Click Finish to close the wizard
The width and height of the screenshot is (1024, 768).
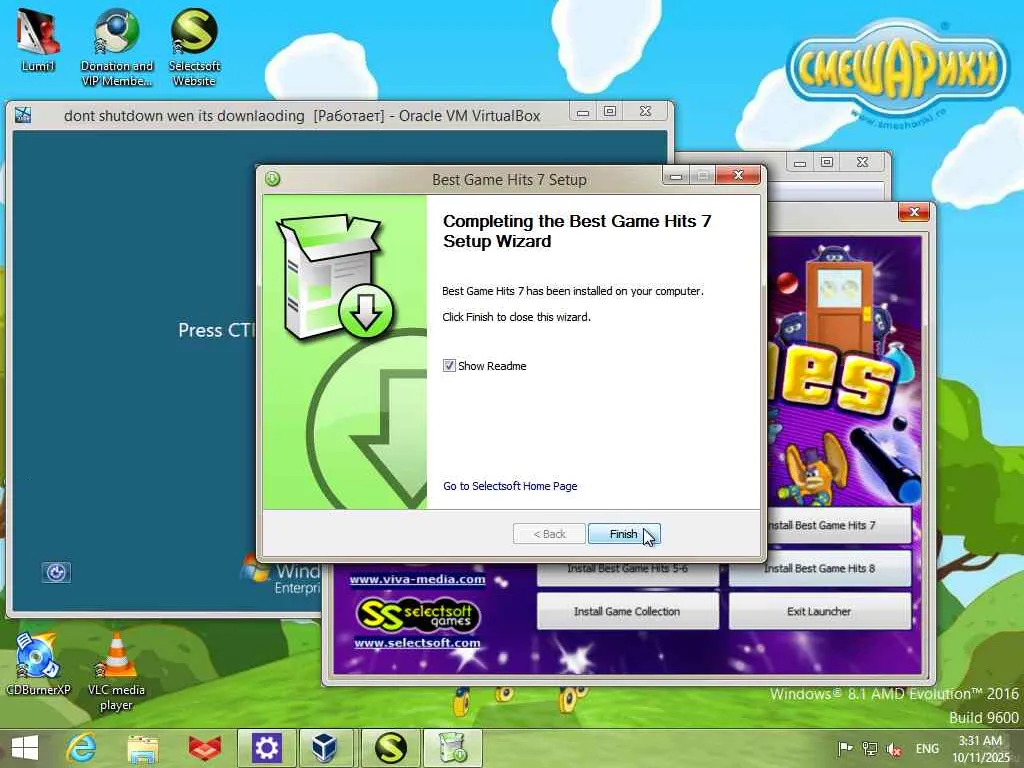[x=624, y=534]
